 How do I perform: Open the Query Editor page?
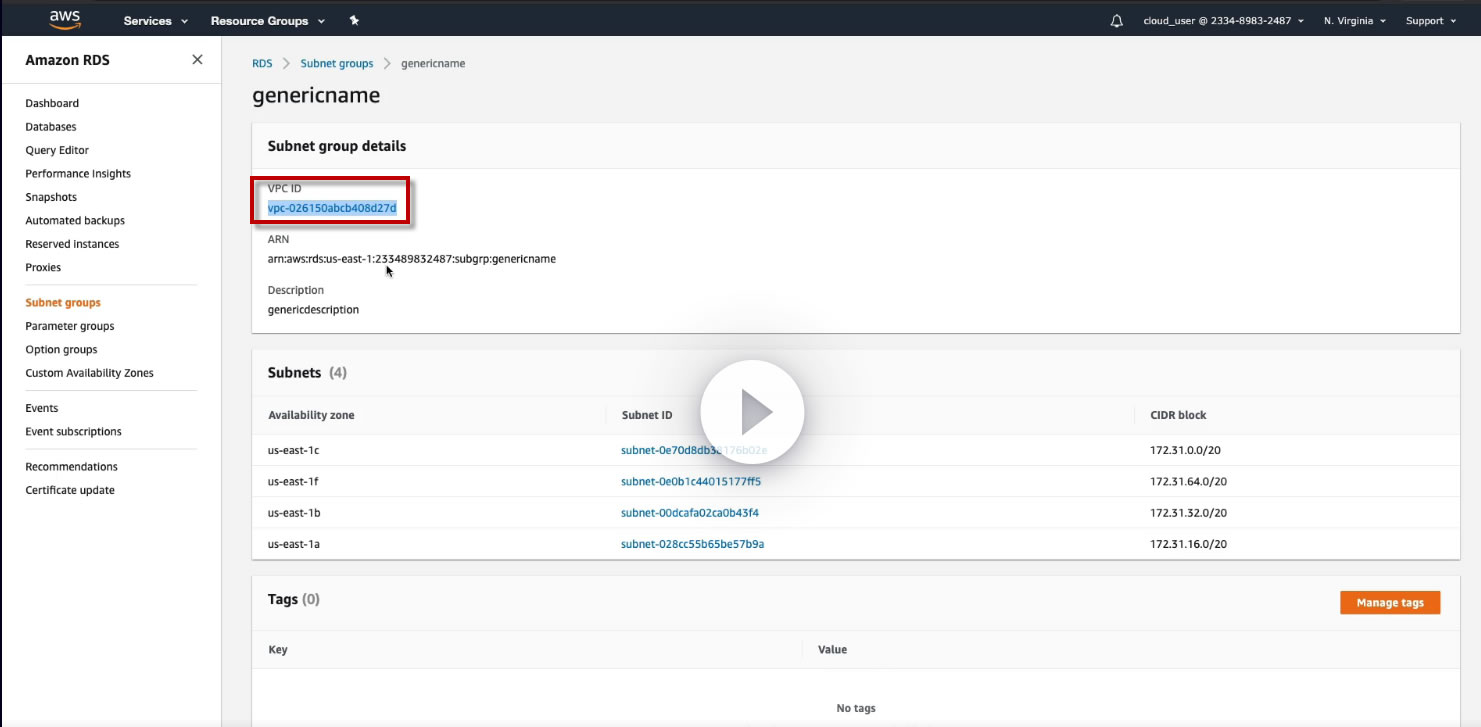(57, 150)
